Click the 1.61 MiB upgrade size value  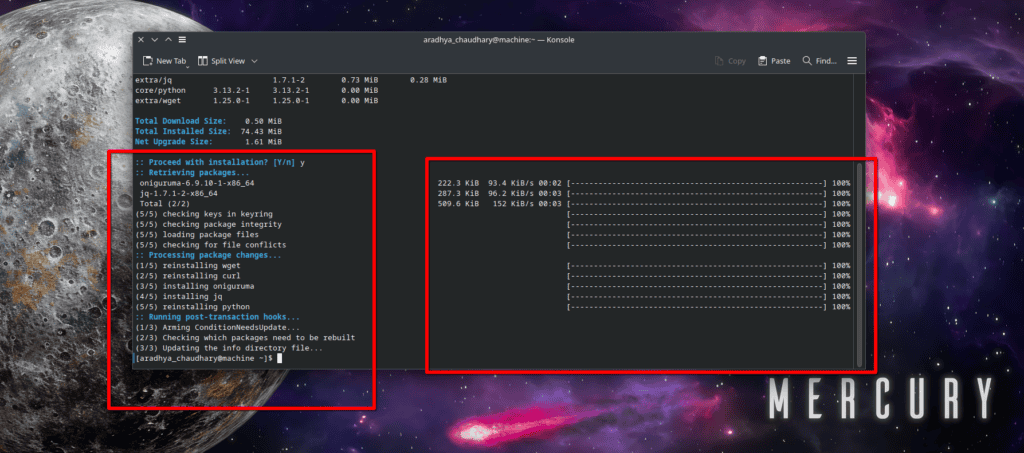point(263,142)
